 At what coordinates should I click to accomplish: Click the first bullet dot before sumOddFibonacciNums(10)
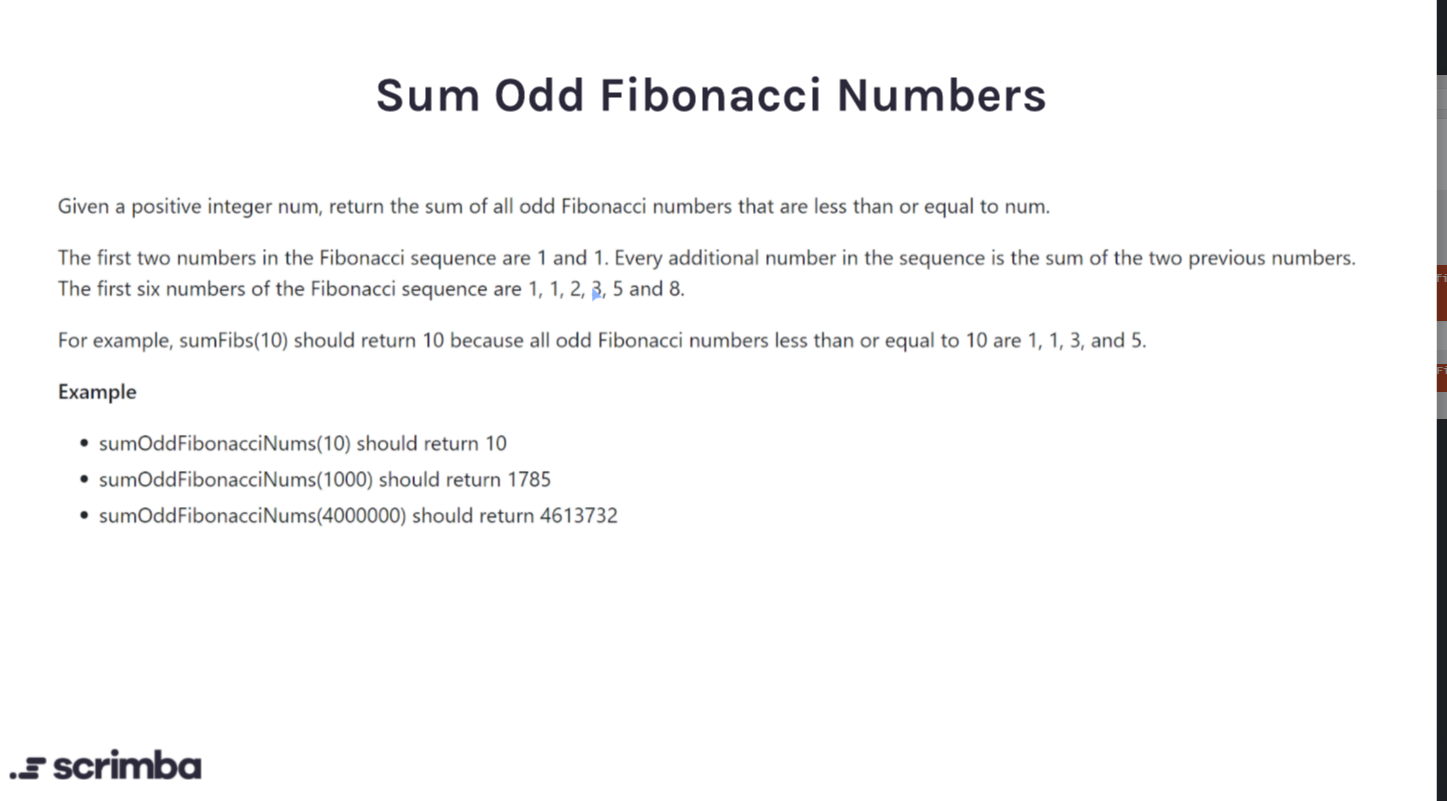point(84,444)
